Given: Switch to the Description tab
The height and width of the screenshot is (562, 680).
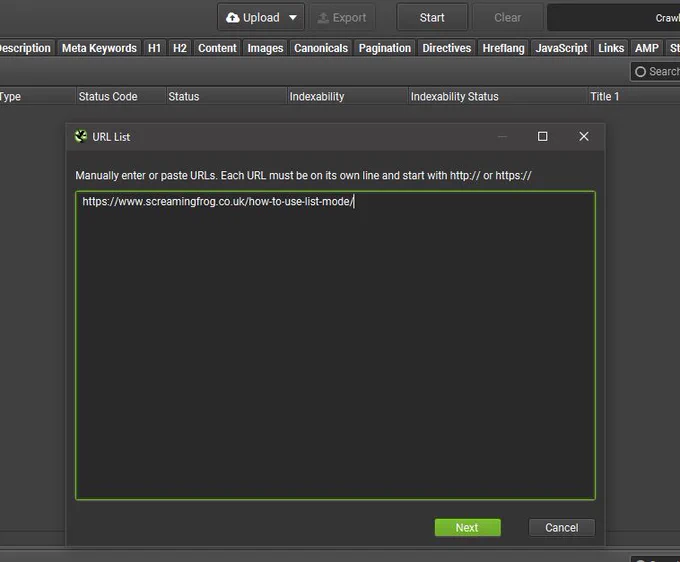Looking at the screenshot, I should pos(25,48).
